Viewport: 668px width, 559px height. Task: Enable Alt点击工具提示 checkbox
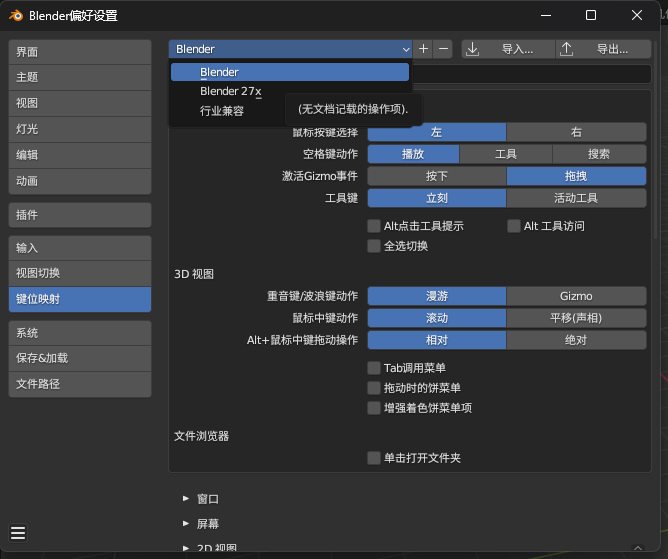(x=374, y=226)
